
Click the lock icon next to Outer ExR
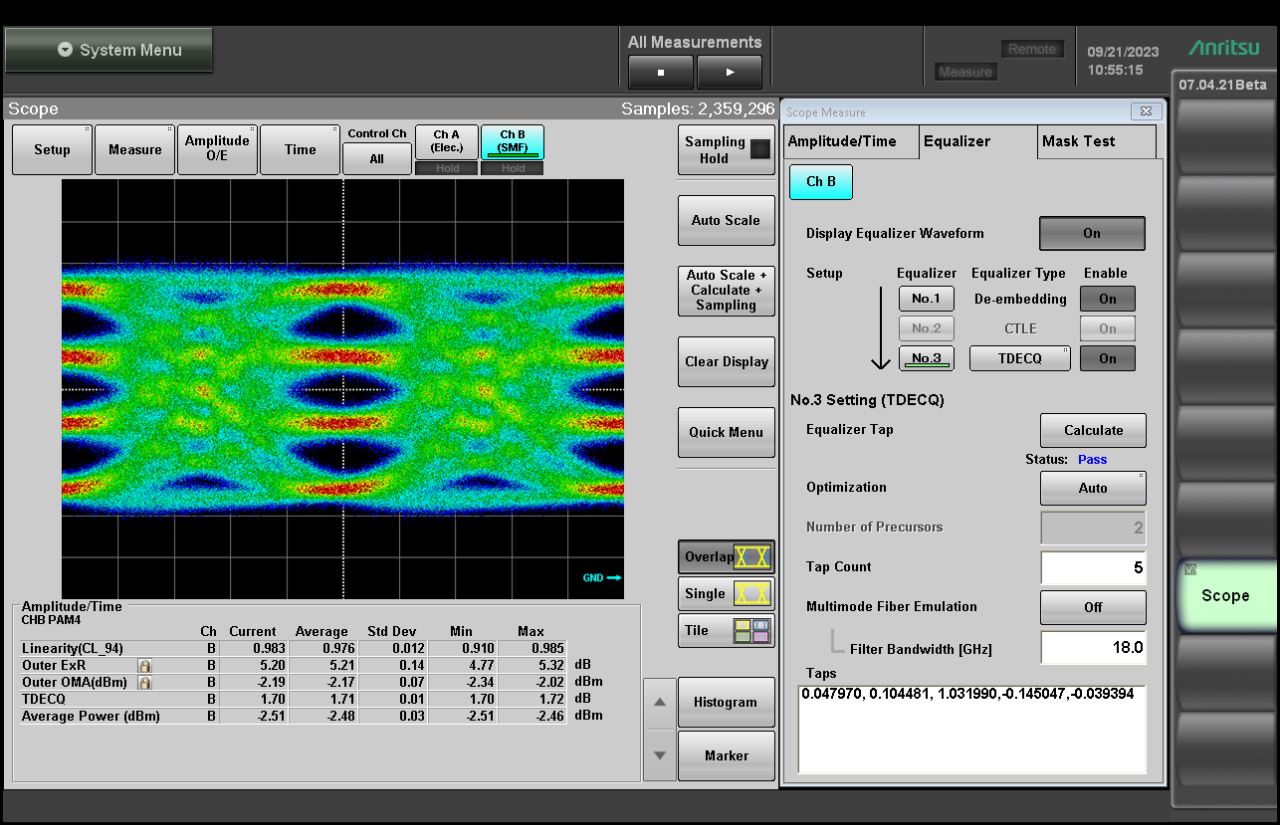pos(145,665)
